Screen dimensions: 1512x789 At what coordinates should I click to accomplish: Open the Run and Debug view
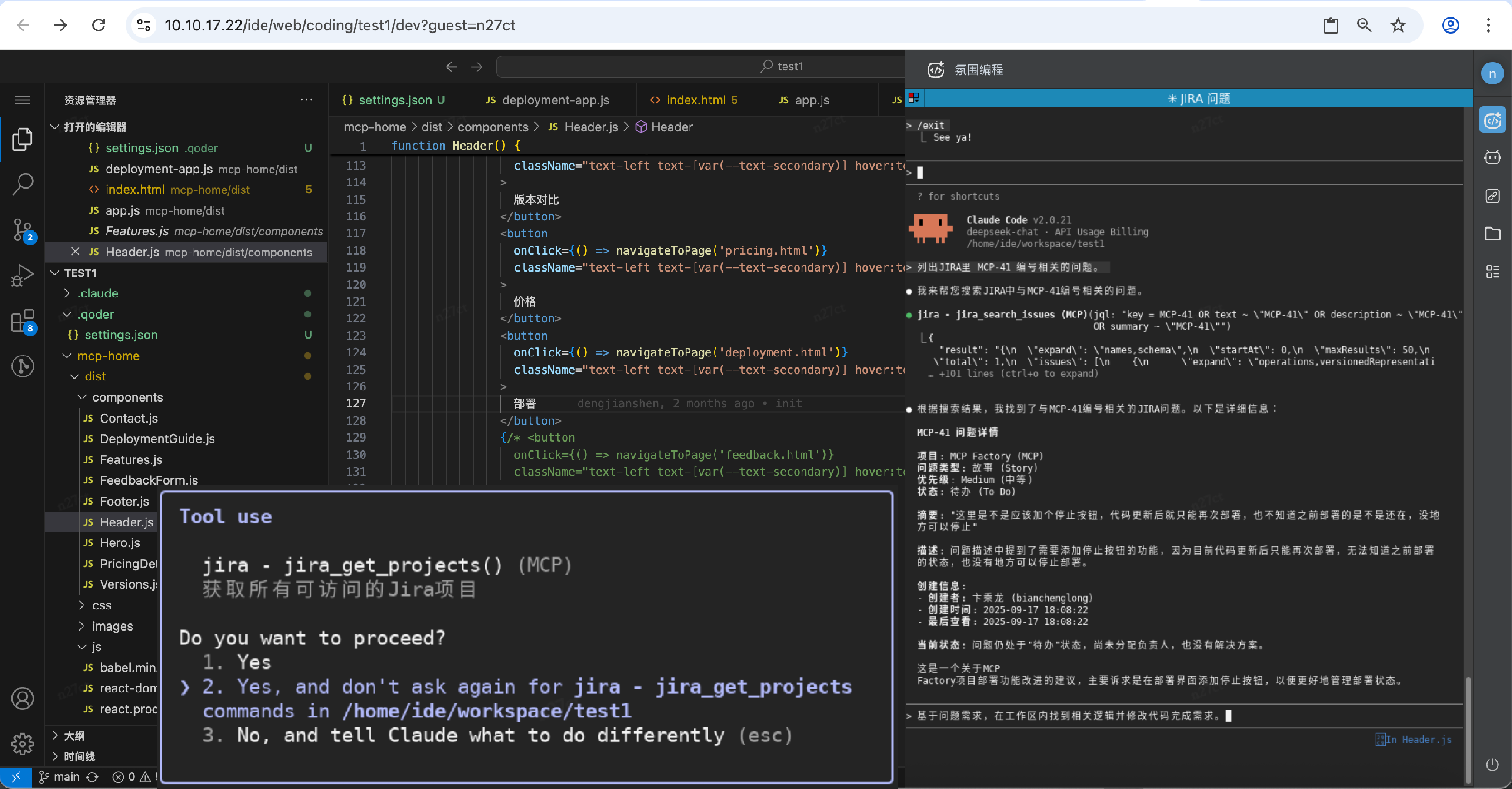[22, 275]
